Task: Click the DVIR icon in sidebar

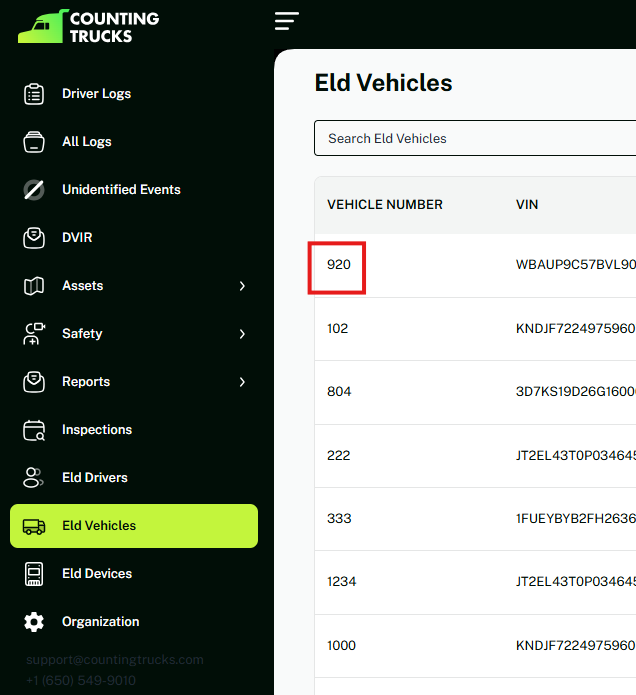Action: [34, 238]
